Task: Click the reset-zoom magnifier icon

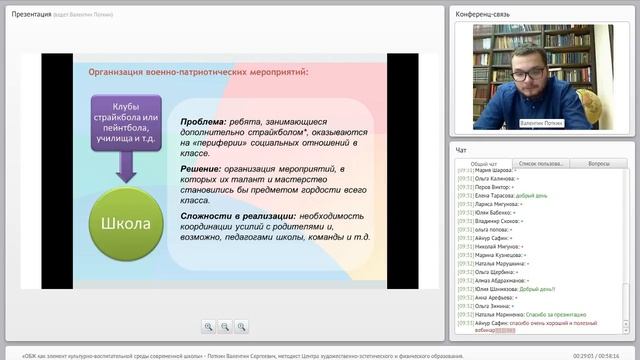Action: click(242, 327)
